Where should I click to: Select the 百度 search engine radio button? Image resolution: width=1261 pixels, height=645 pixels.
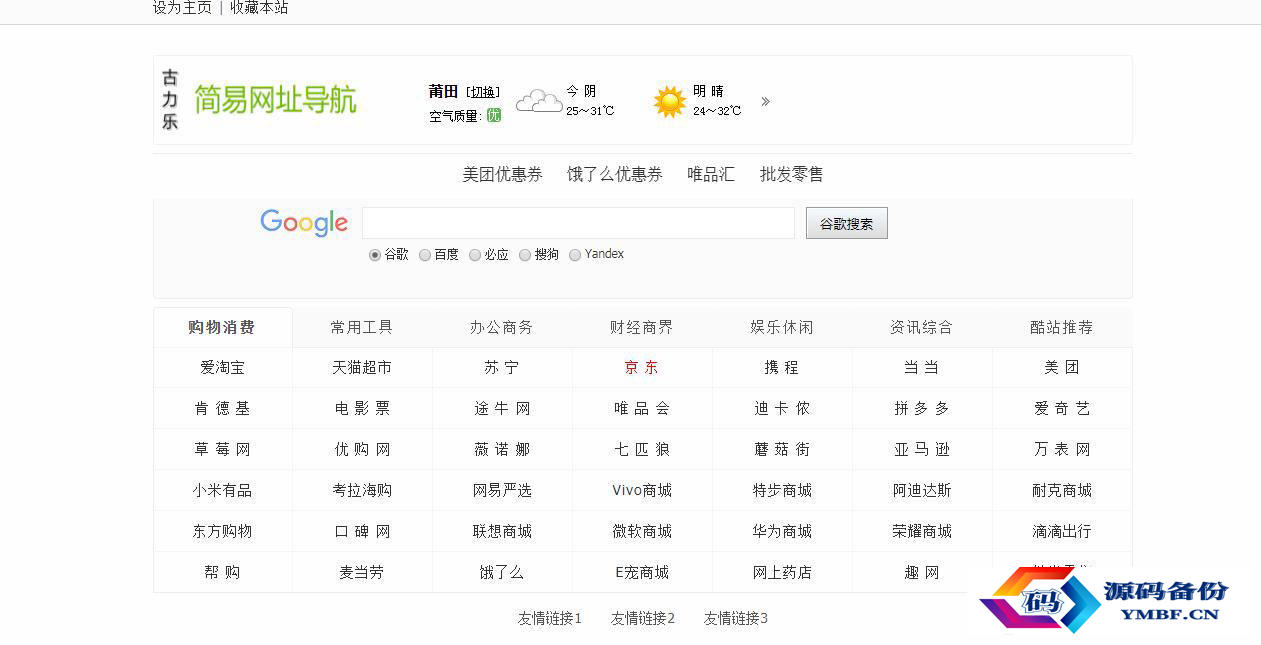[425, 255]
